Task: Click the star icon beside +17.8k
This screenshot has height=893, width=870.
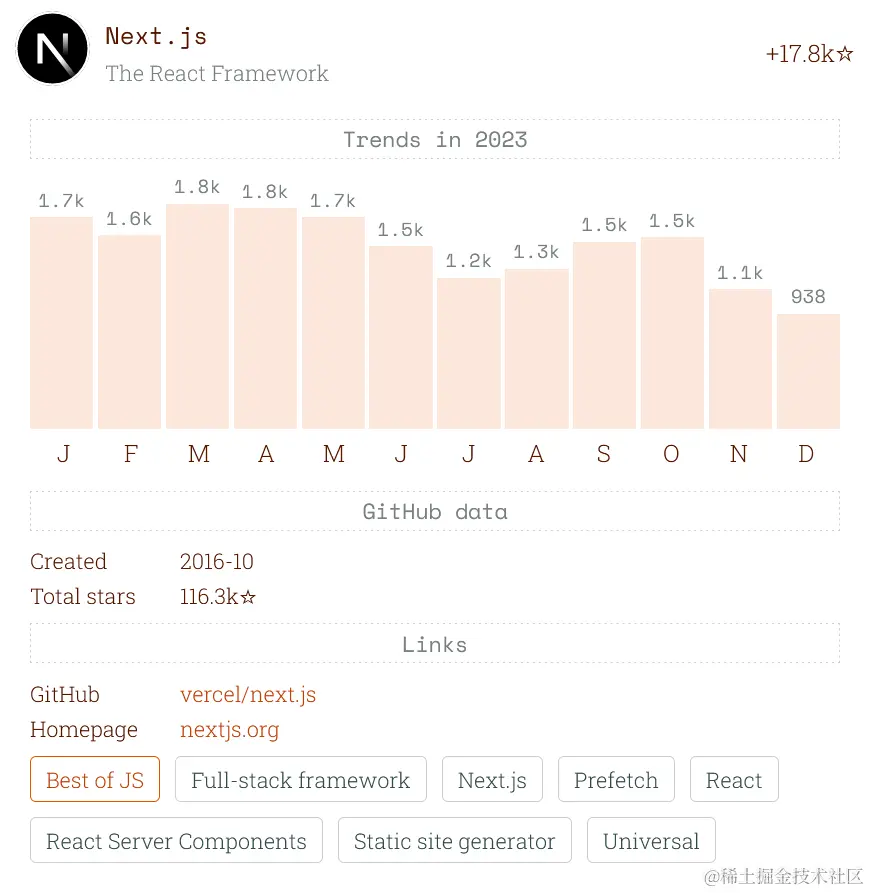Action: pos(845,54)
